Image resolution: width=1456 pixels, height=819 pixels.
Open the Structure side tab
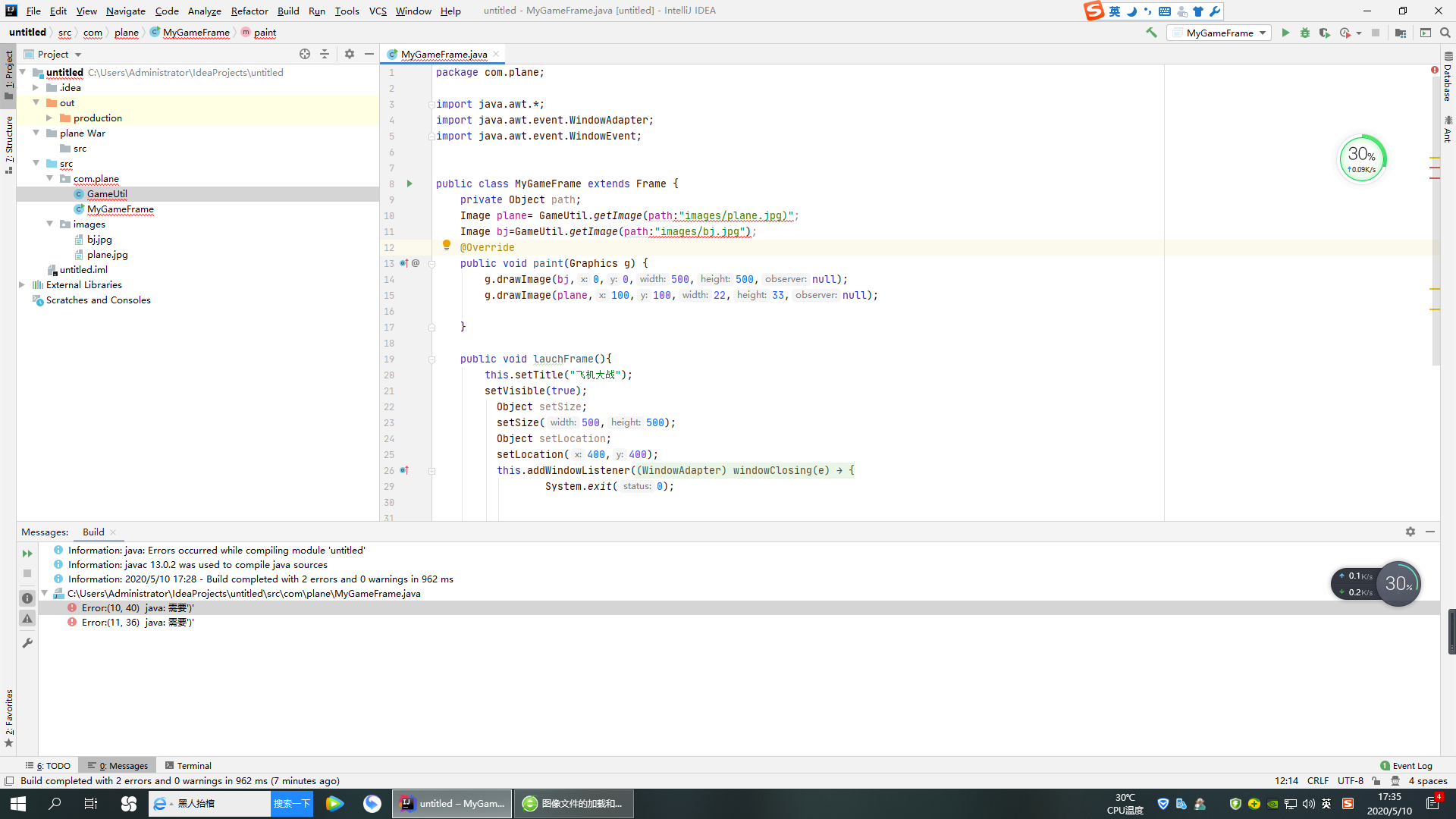pyautogui.click(x=9, y=144)
